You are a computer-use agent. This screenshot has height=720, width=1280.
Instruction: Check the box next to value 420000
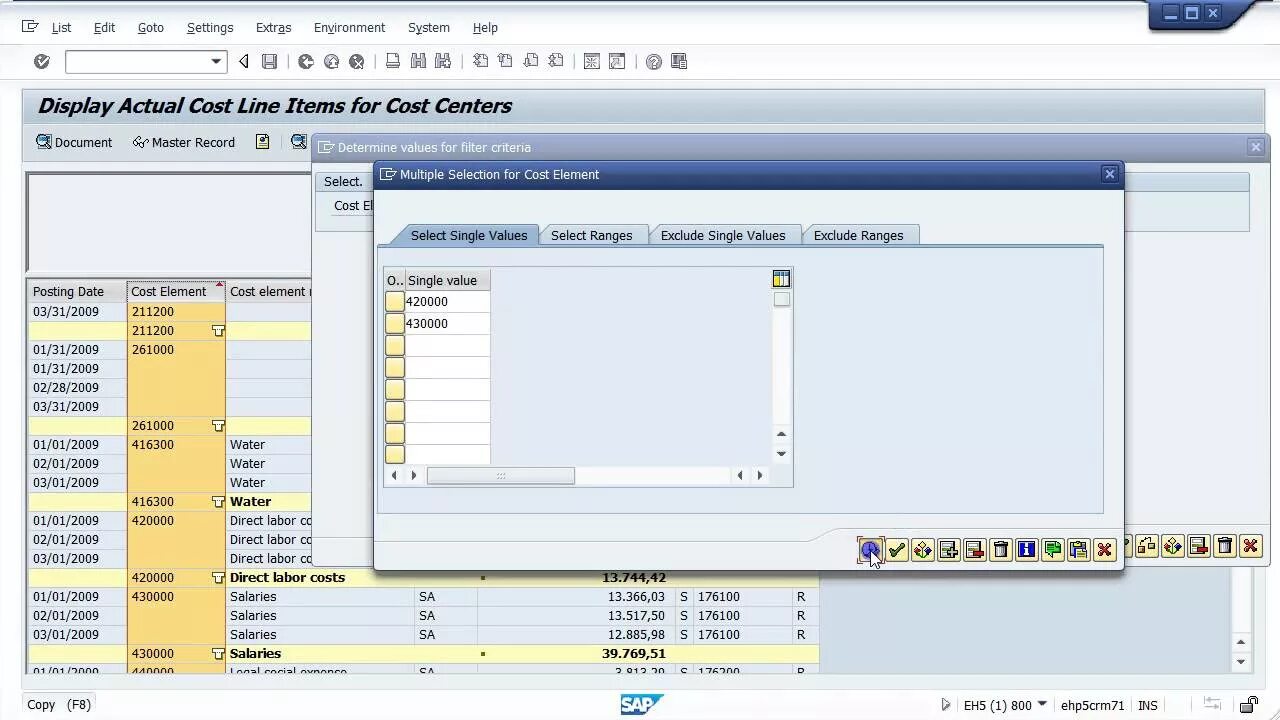[395, 301]
